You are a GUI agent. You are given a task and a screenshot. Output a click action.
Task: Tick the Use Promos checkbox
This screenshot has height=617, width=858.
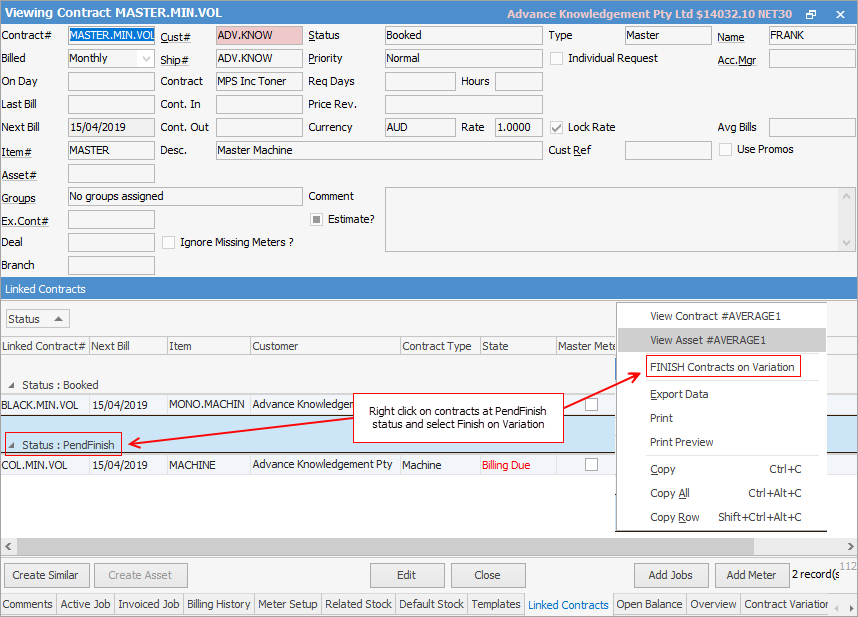(726, 150)
